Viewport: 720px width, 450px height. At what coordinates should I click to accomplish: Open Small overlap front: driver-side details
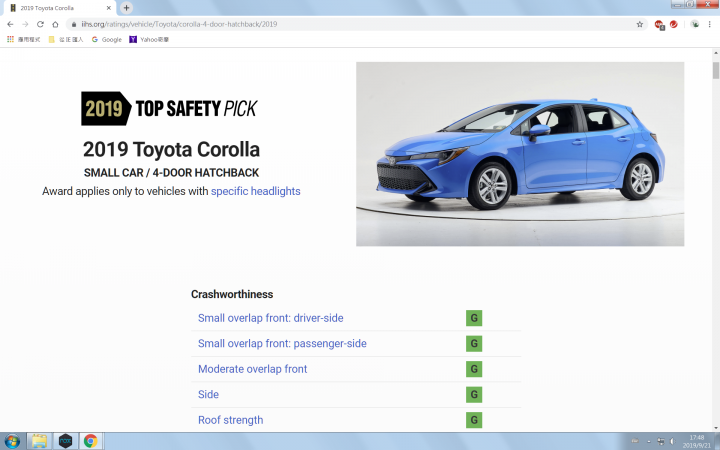[270, 318]
